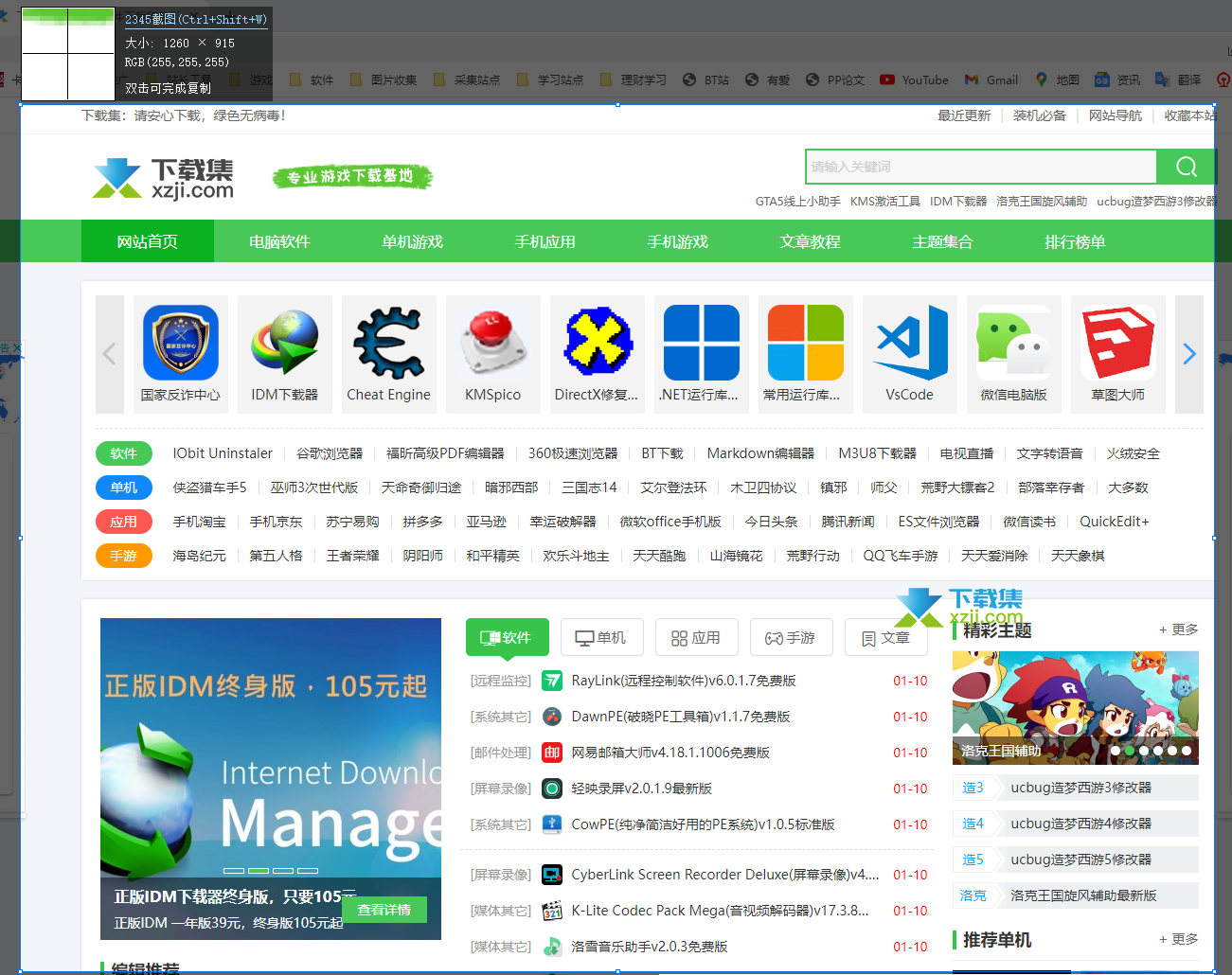The height and width of the screenshot is (975, 1232).
Task: Open the BT站 bookmark
Action: [706, 80]
